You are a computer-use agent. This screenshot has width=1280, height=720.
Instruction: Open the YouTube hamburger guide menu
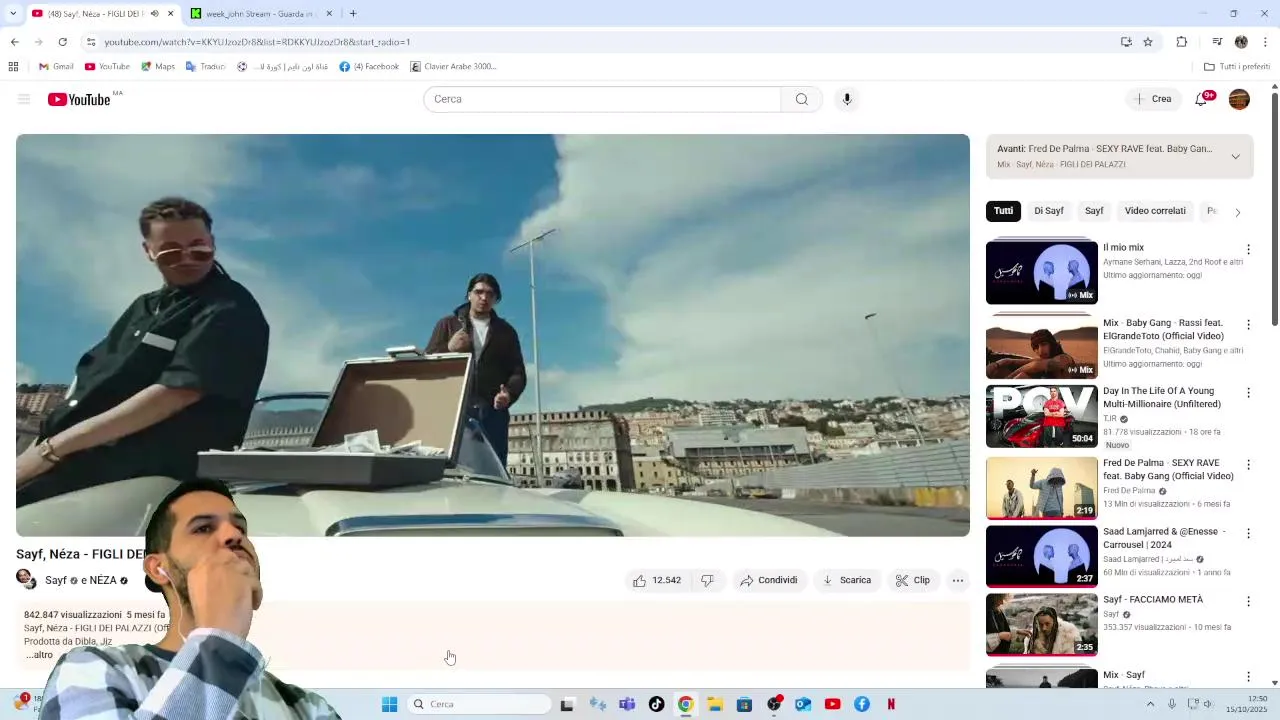[x=24, y=99]
